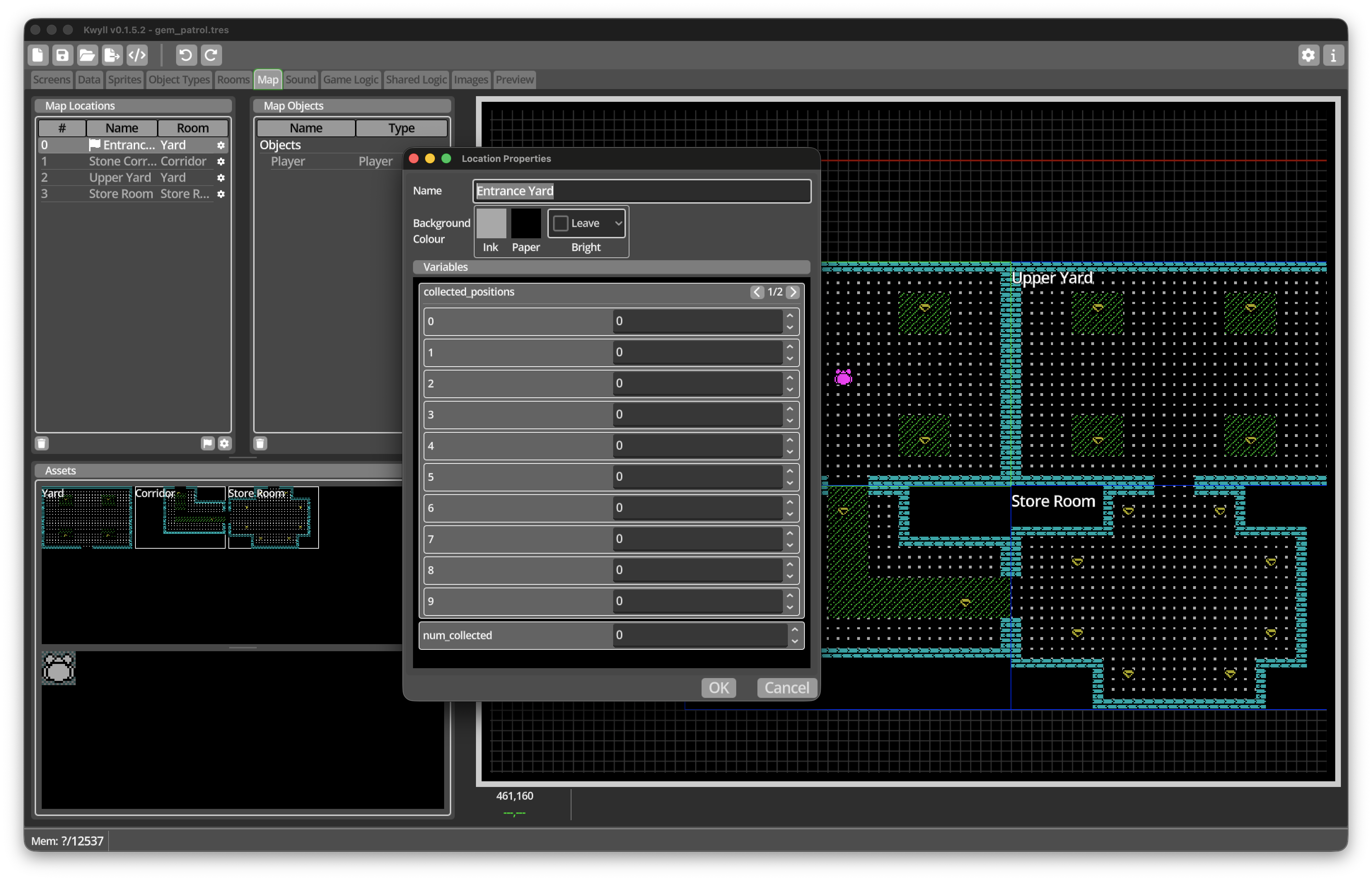
Task: Select the player sprite thumbnail in Assets
Action: tap(58, 667)
